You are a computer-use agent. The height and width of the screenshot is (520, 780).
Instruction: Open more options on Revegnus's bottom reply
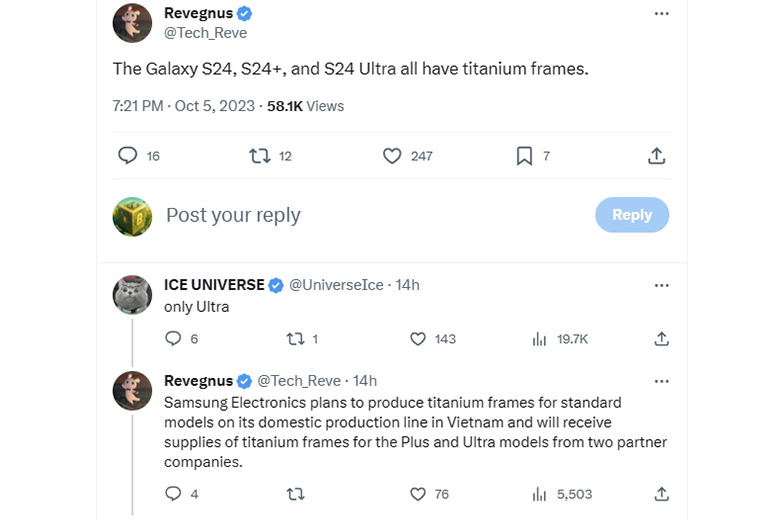tap(661, 381)
